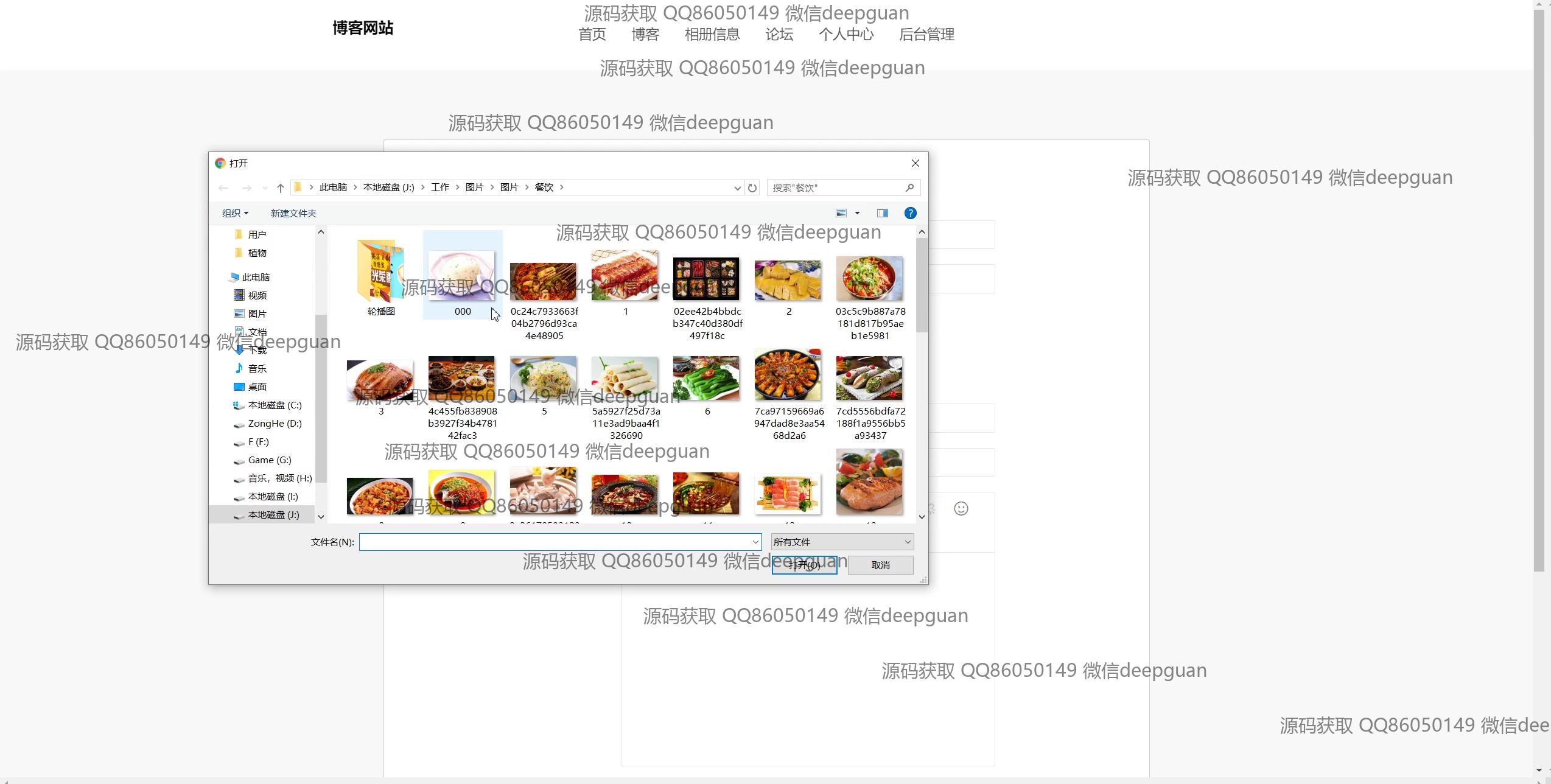Image resolution: width=1551 pixels, height=784 pixels.
Task: Refresh the folder listing
Action: coord(752,187)
